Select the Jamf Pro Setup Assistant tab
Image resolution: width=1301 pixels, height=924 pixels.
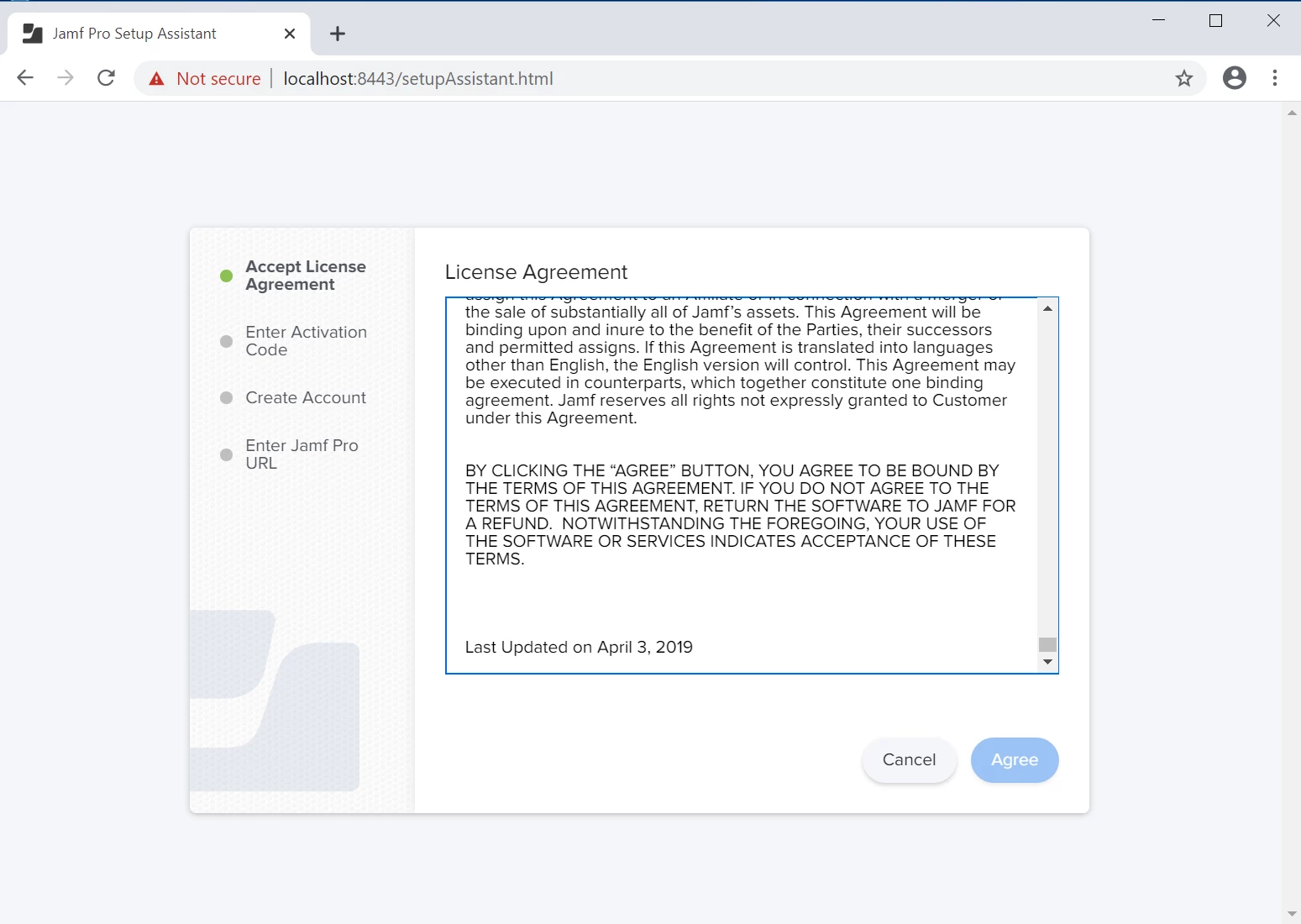click(x=159, y=34)
